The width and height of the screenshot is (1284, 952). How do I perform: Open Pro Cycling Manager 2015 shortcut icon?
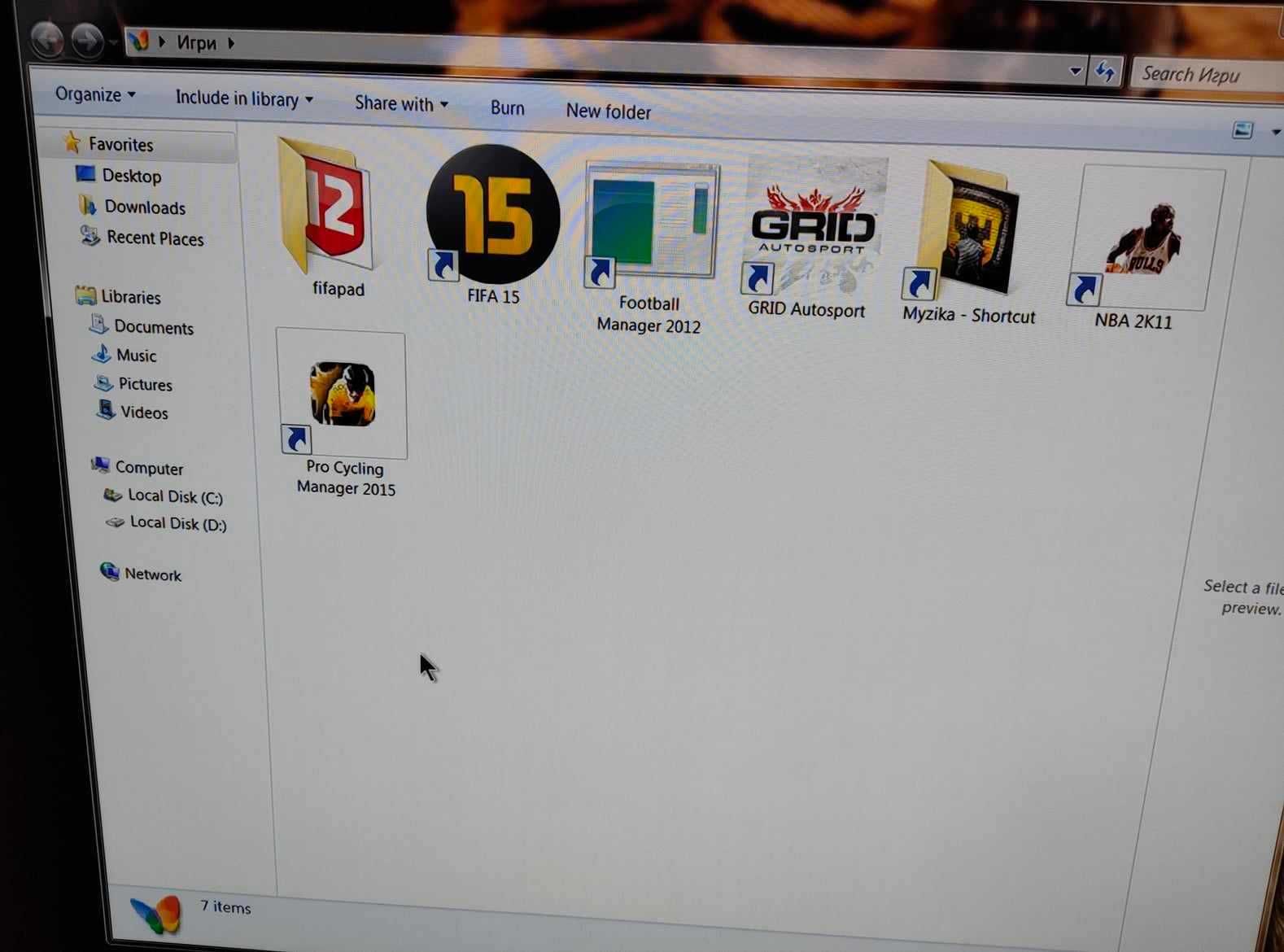(x=342, y=394)
